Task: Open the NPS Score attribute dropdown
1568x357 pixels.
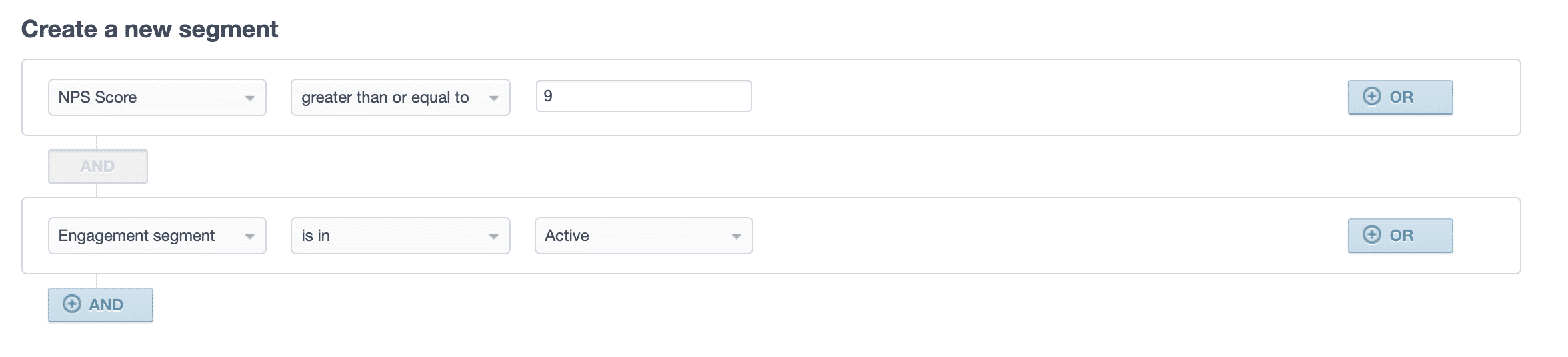Action: (157, 97)
